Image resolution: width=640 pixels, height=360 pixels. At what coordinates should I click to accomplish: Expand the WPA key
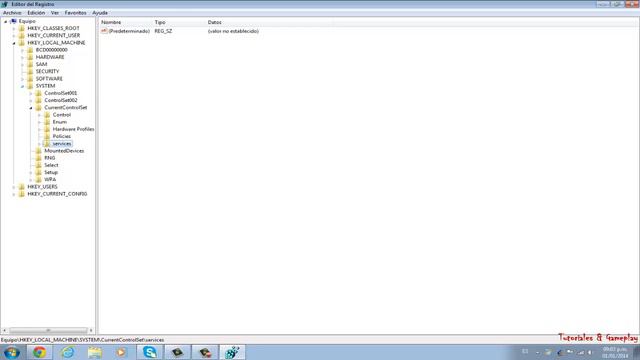[x=31, y=180]
